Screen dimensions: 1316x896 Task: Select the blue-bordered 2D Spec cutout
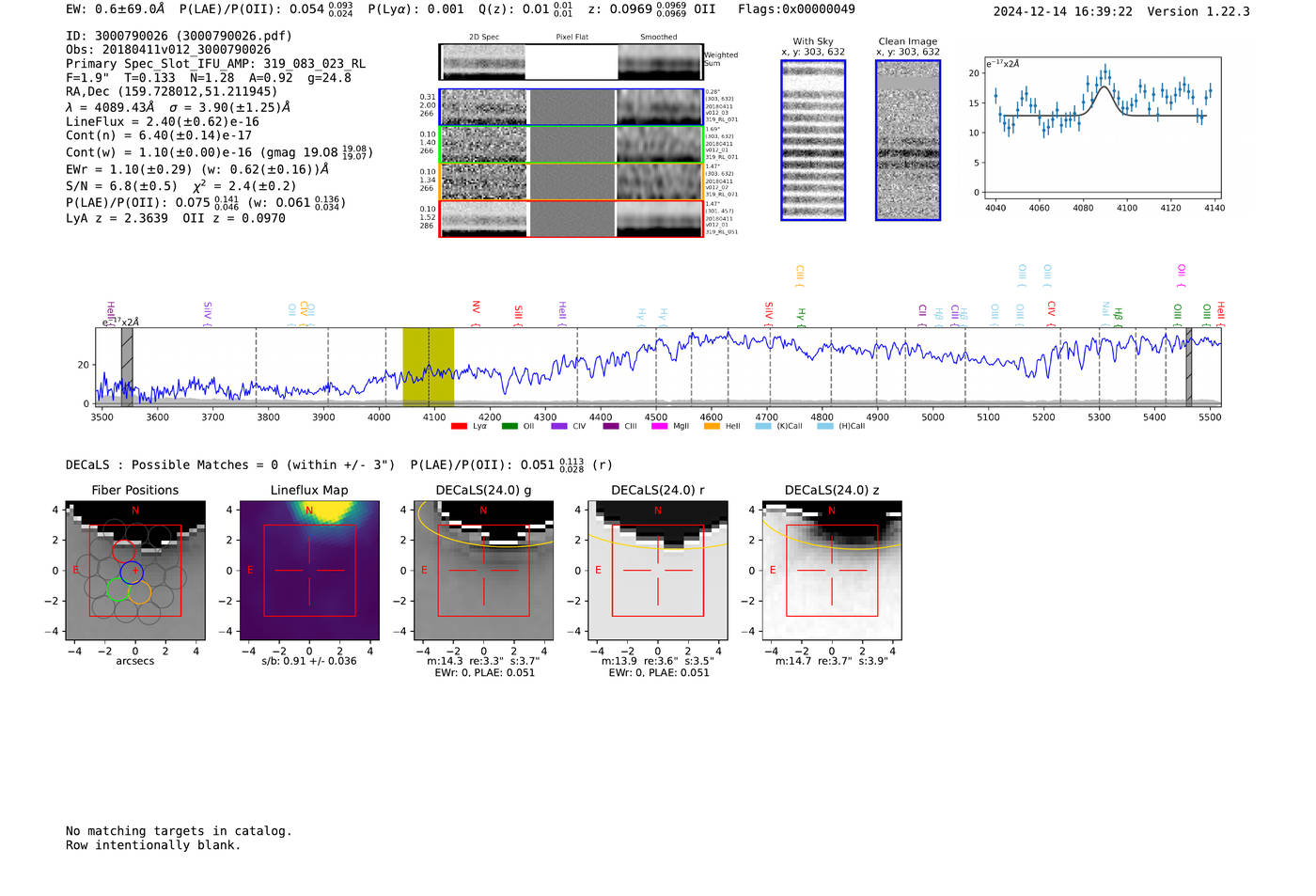point(483,107)
